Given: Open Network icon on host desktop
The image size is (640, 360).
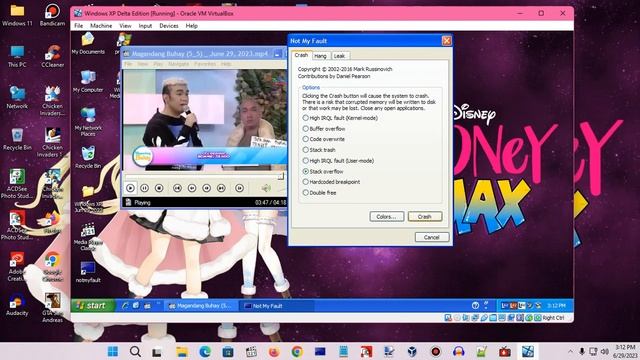Looking at the screenshot, I should (x=17, y=98).
